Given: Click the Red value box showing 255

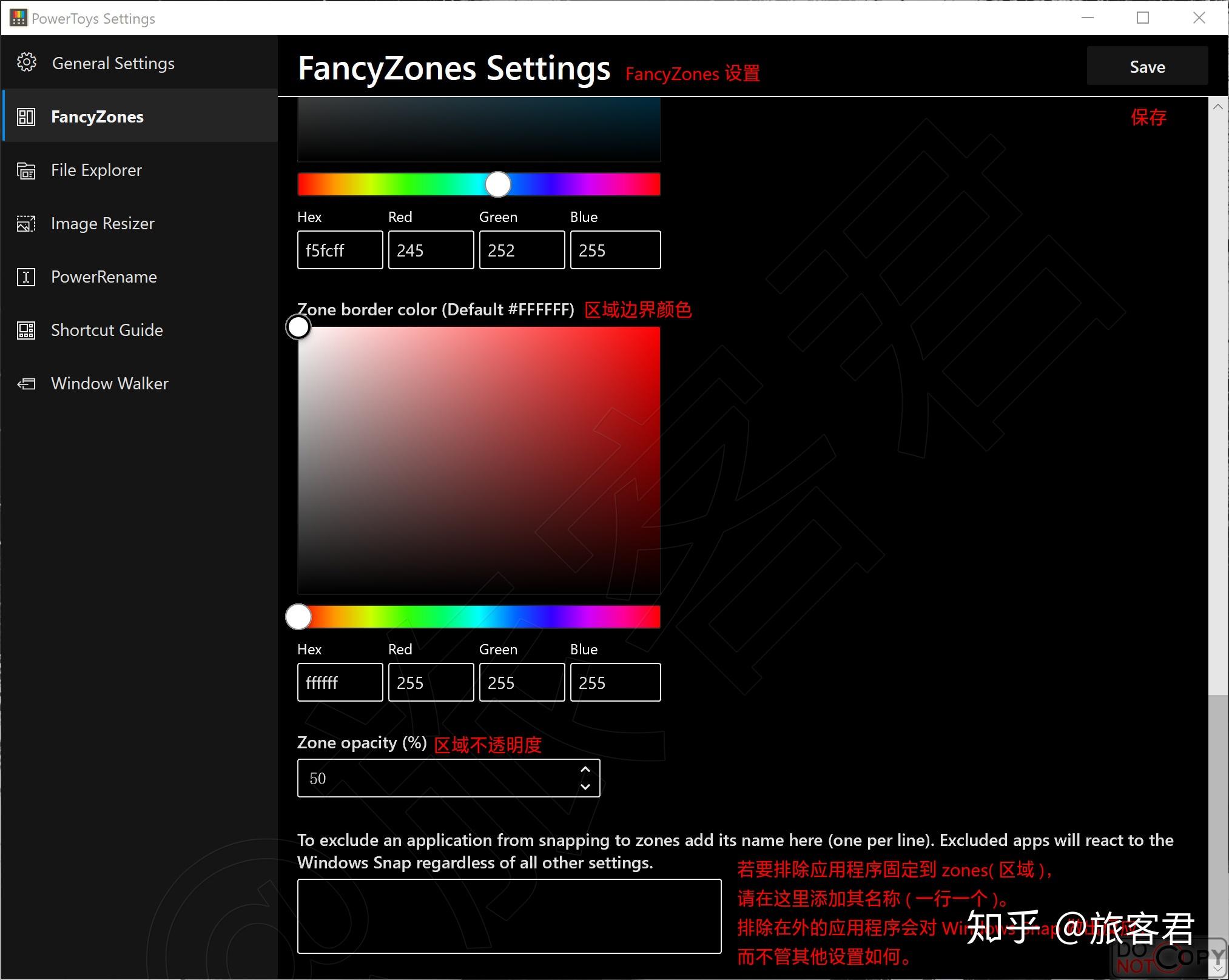Looking at the screenshot, I should [431, 682].
